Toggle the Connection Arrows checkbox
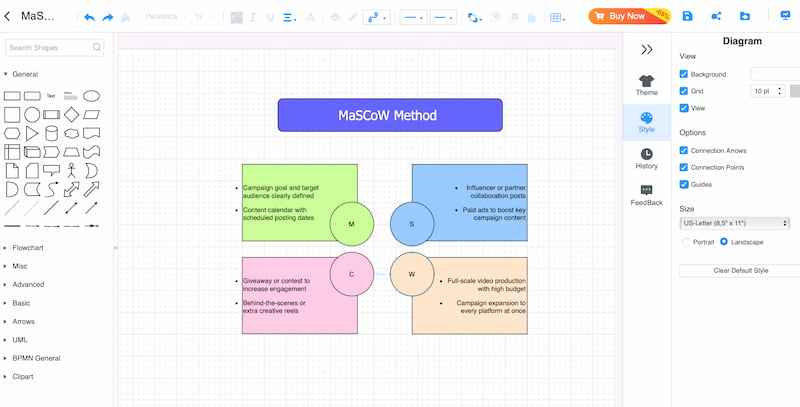Image resolution: width=800 pixels, height=407 pixels. (684, 150)
